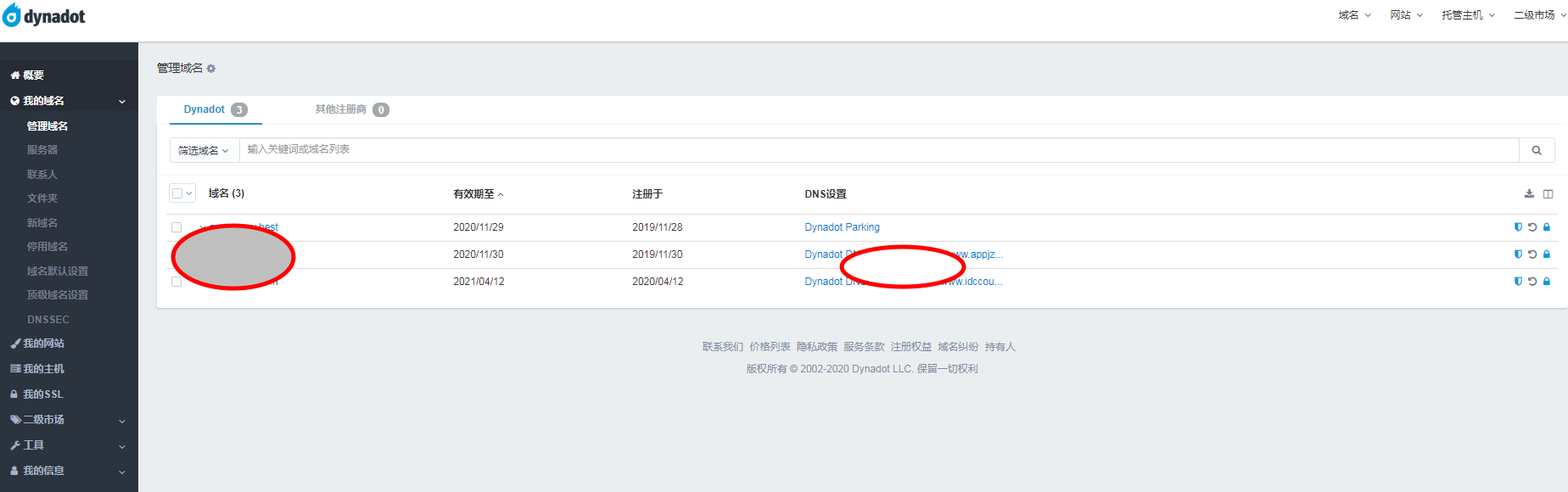Click the Dynadot Parking DNS link
Screen dimensions: 1568x492
click(x=842, y=227)
